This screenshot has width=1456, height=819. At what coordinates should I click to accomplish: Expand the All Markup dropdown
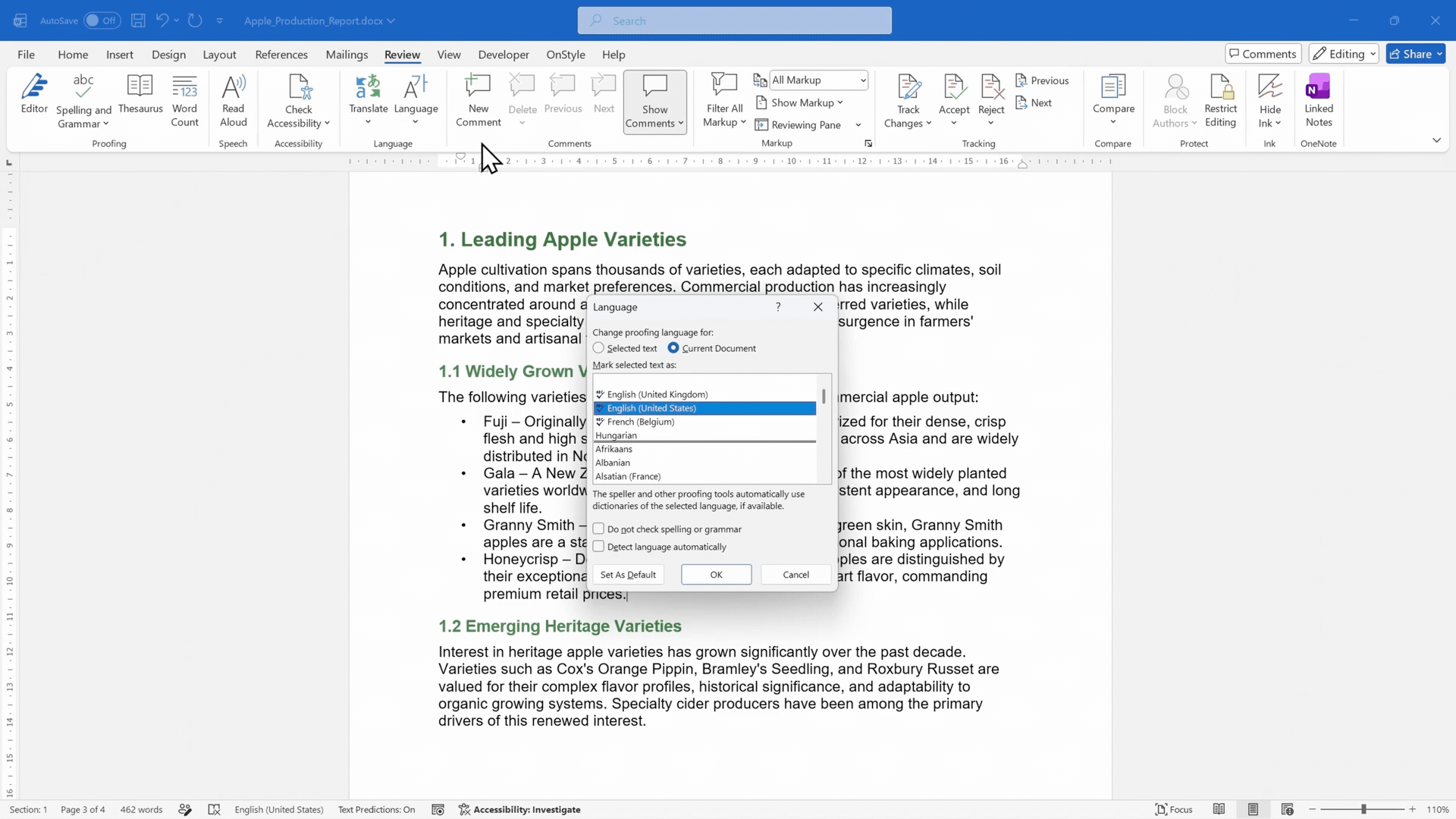(818, 80)
